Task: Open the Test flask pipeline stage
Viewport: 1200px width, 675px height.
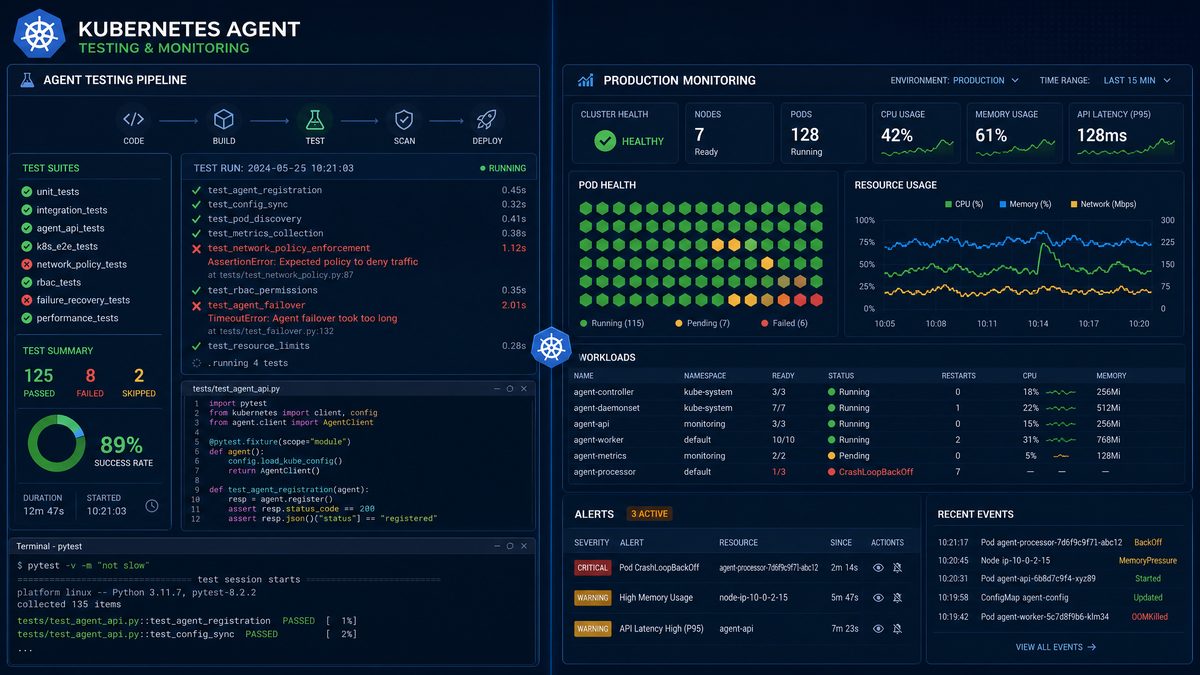Action: pyautogui.click(x=315, y=120)
